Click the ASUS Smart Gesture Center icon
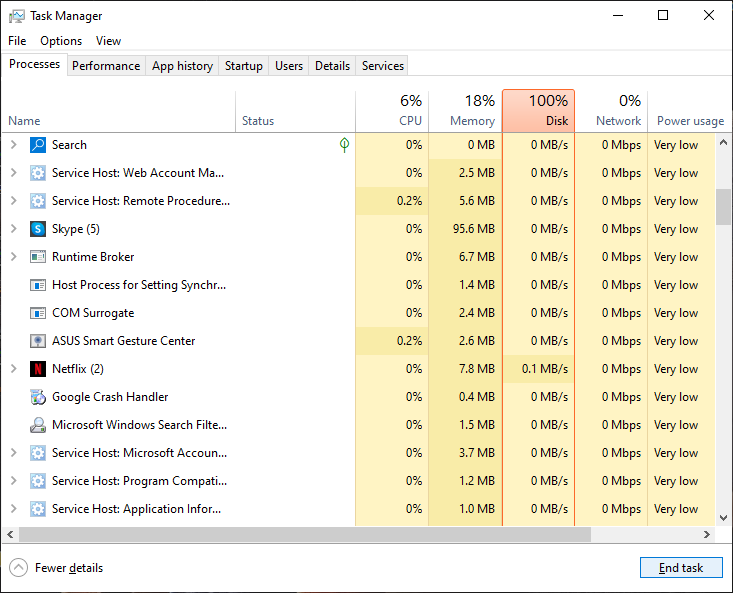 click(x=38, y=341)
